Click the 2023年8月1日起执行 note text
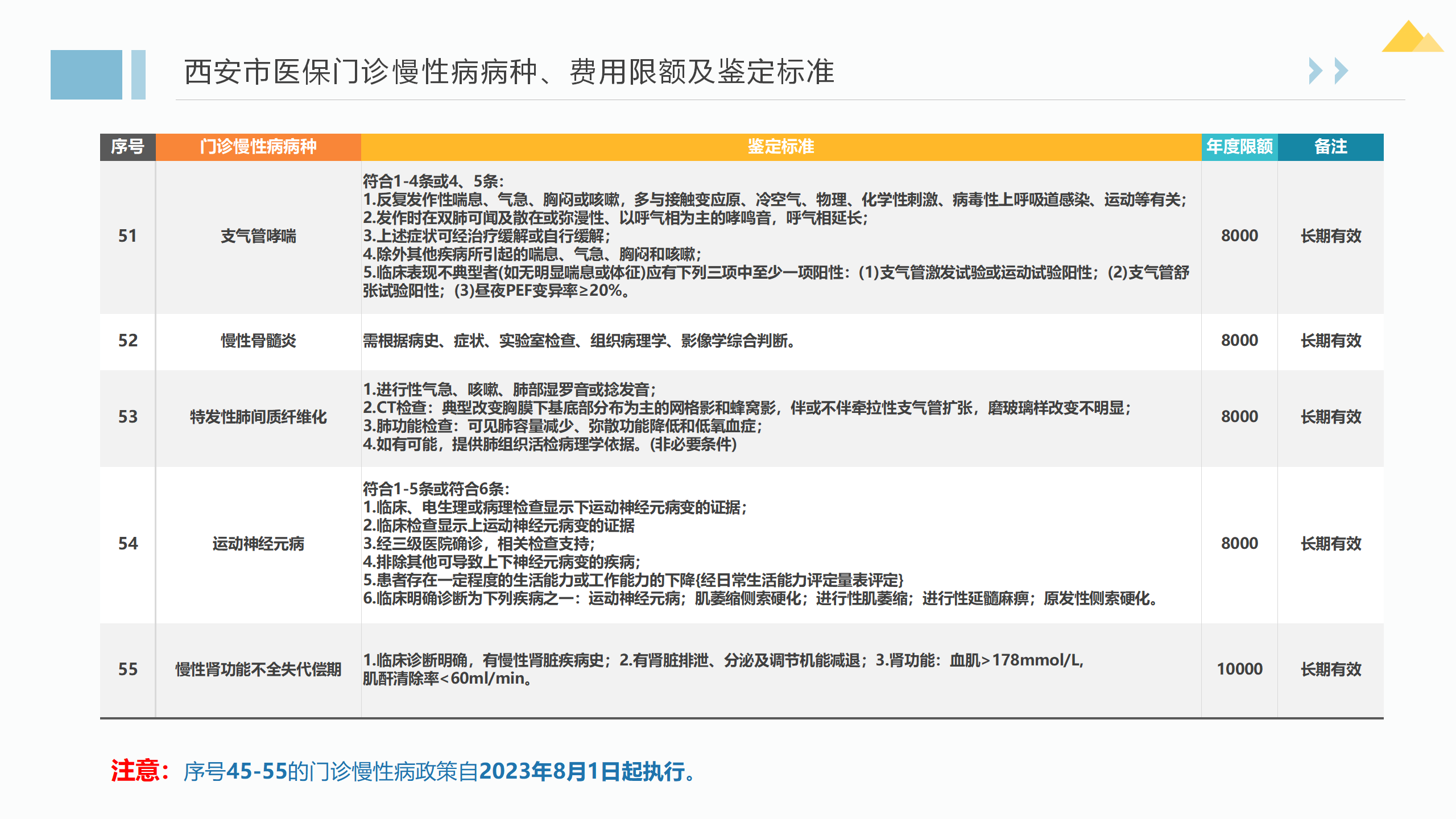Screen dimensions: 1456x819 tap(581, 772)
